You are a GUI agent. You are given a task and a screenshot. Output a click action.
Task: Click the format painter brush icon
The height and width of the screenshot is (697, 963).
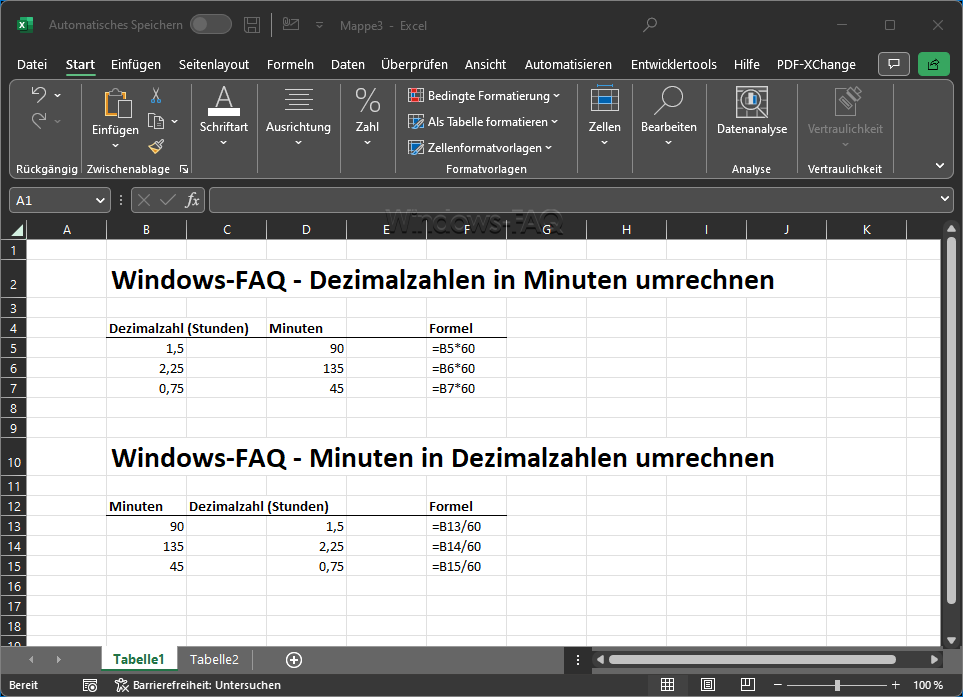pyautogui.click(x=156, y=146)
